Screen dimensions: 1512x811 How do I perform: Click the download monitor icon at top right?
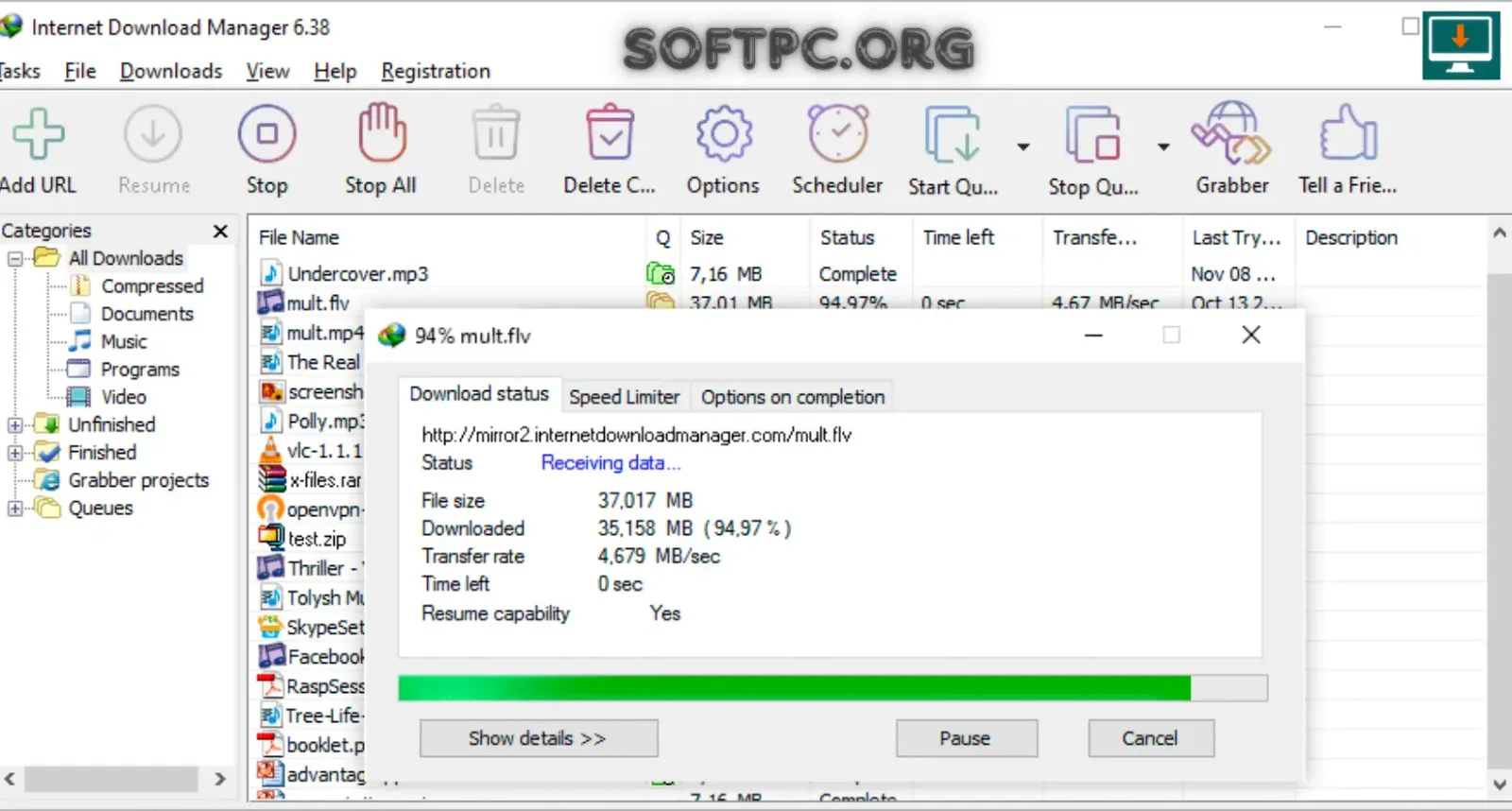(1461, 44)
